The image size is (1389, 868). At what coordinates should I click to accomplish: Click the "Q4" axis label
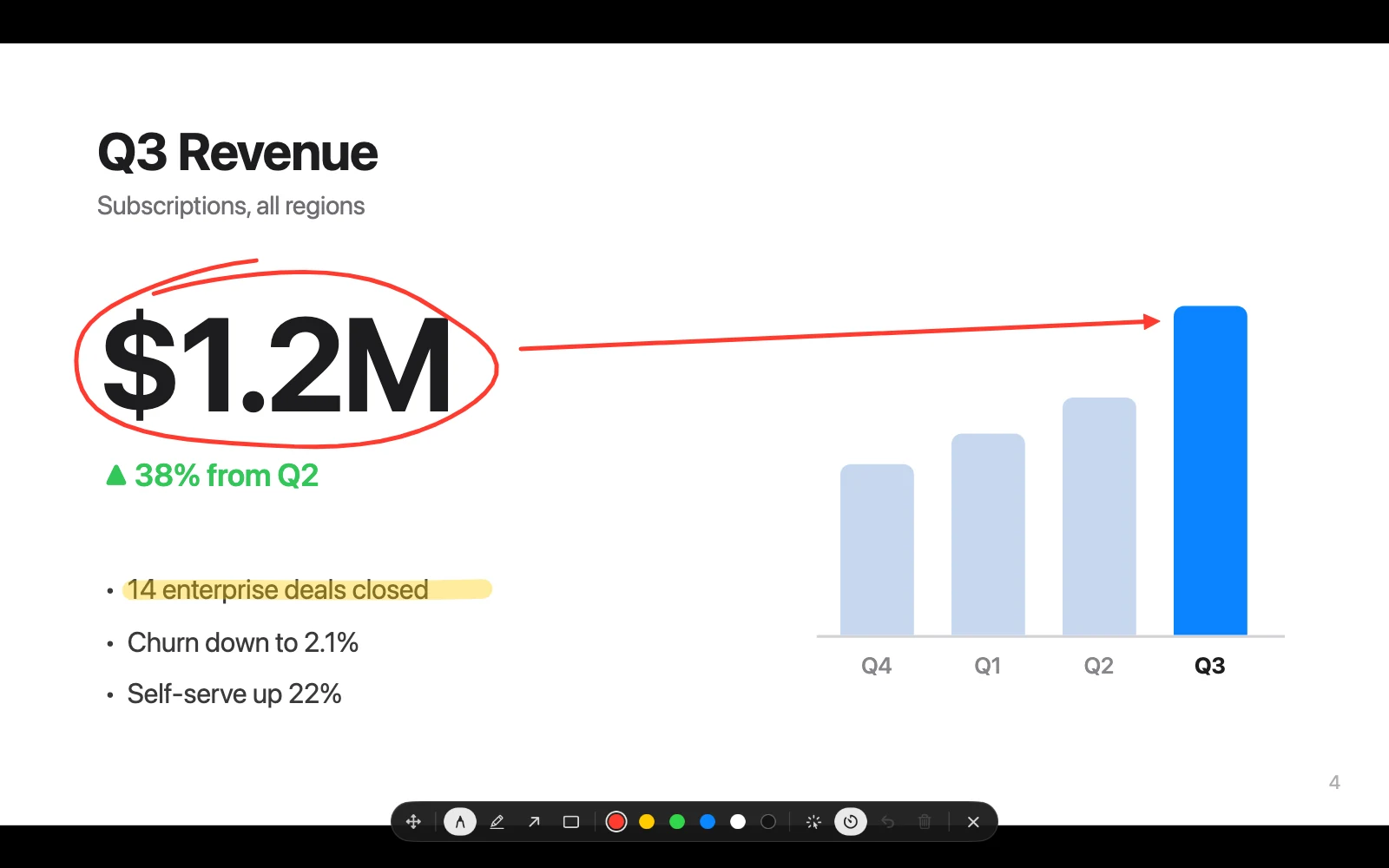tap(877, 666)
